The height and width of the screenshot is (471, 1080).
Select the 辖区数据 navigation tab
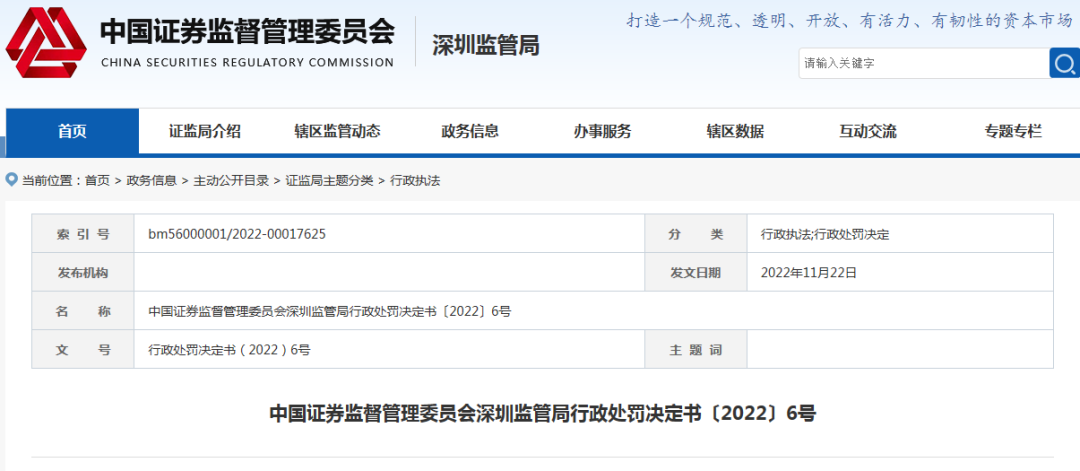[735, 131]
